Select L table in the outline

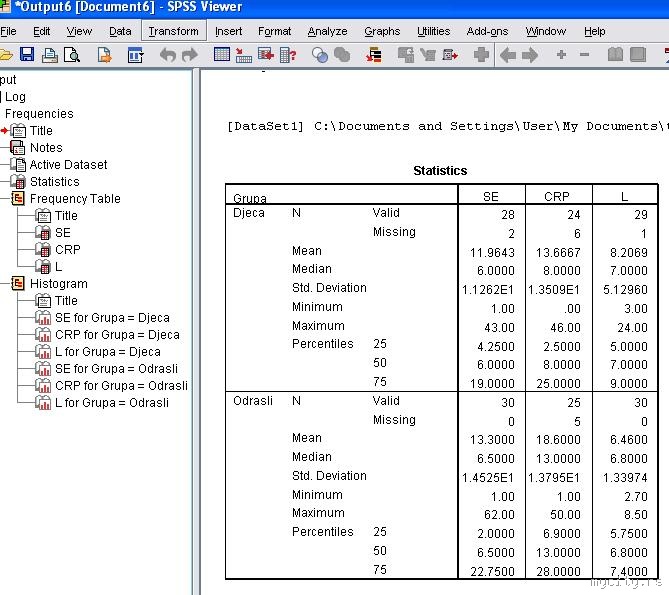(58, 267)
